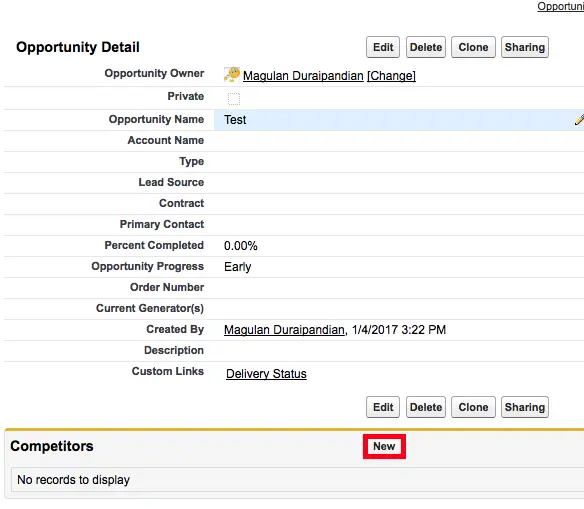This screenshot has width=584, height=509.
Task: Click the pencil edit icon on Opportunity Name
Action: pos(579,120)
